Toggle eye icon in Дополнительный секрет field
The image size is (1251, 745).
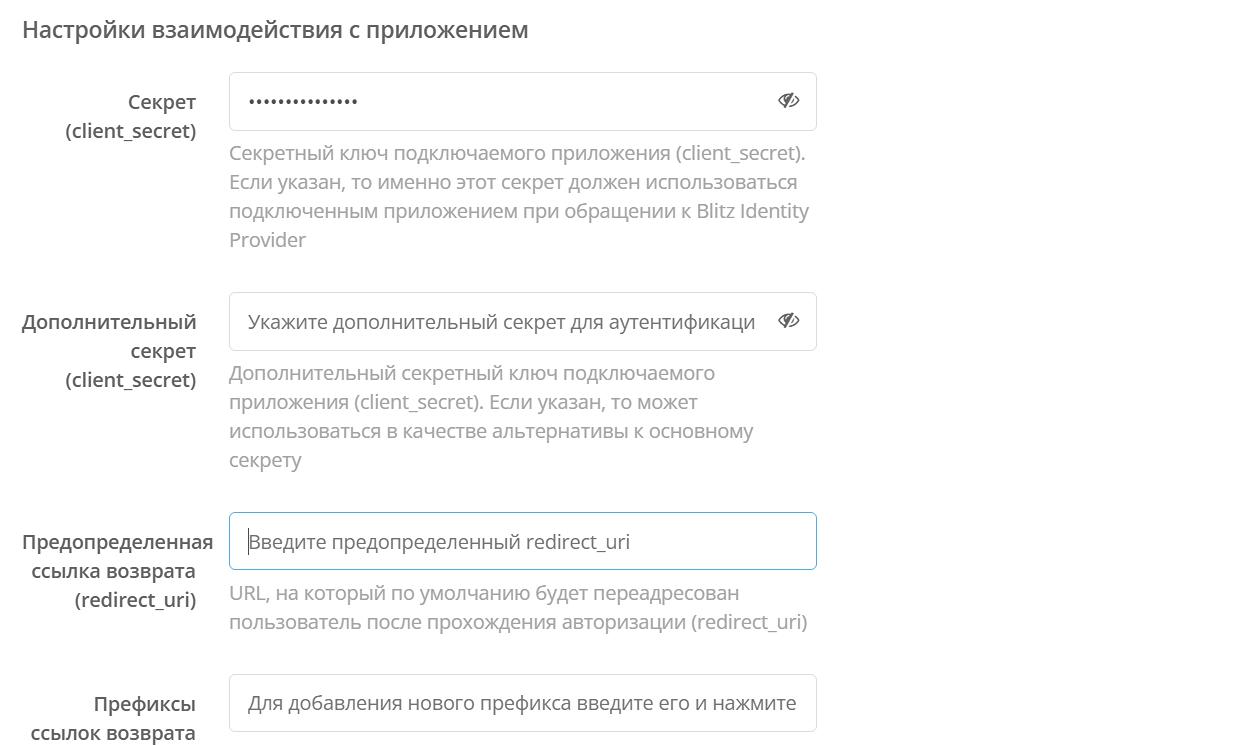(x=788, y=321)
